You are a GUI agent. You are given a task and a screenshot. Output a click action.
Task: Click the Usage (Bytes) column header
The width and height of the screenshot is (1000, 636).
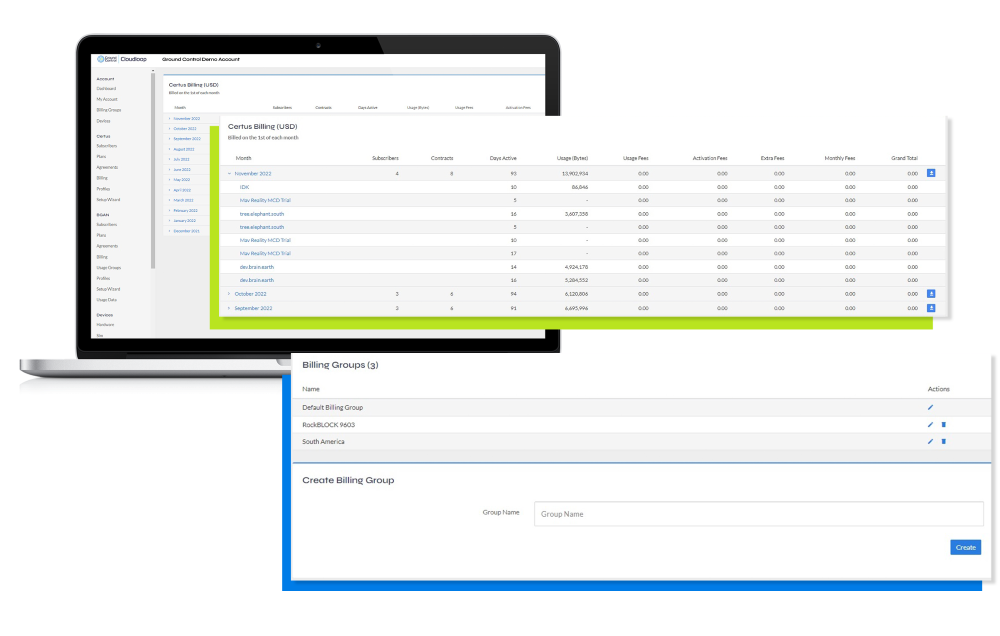point(573,158)
